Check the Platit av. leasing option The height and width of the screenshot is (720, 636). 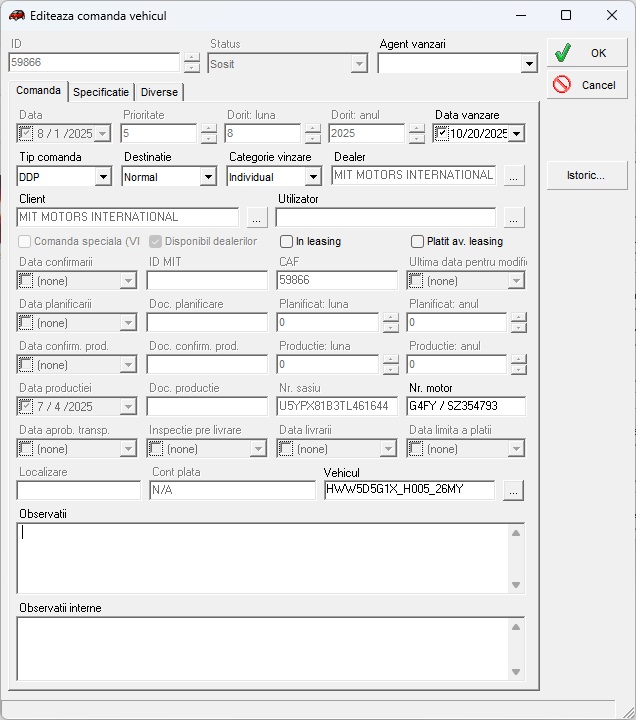pos(418,241)
